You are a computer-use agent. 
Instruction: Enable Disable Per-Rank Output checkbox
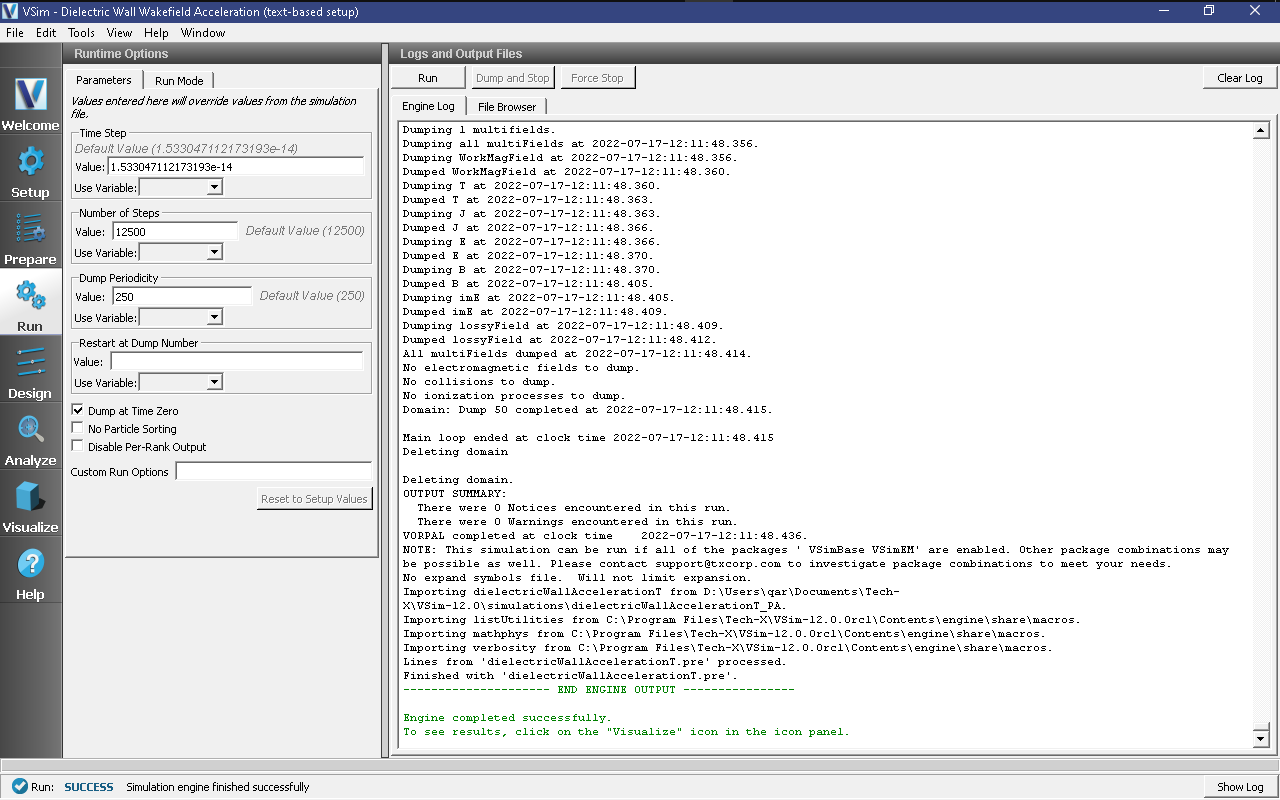[x=78, y=447]
